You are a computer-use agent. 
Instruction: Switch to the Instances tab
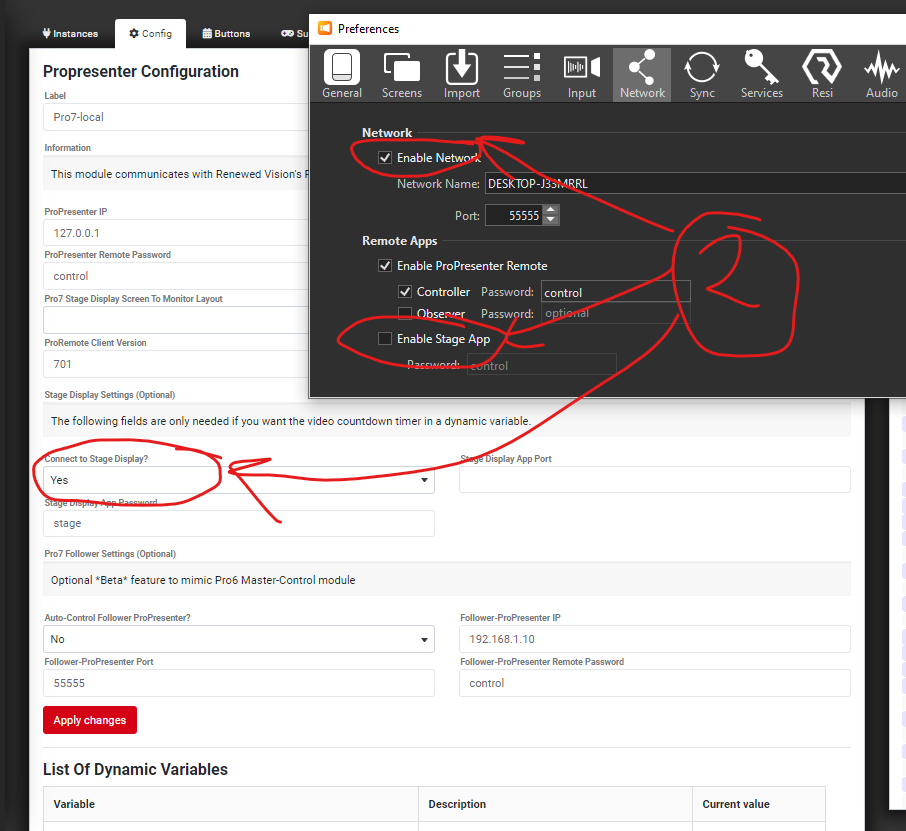coord(70,33)
